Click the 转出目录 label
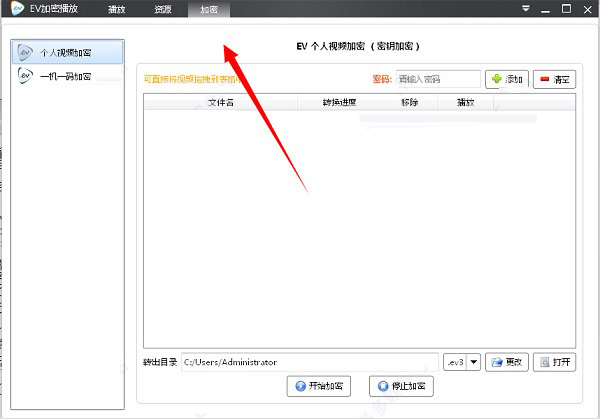The width and height of the screenshot is (600, 419). (x=160, y=362)
